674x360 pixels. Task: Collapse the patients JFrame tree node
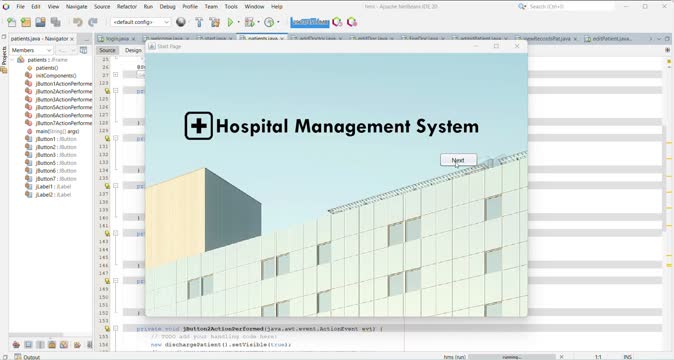(x=12, y=60)
